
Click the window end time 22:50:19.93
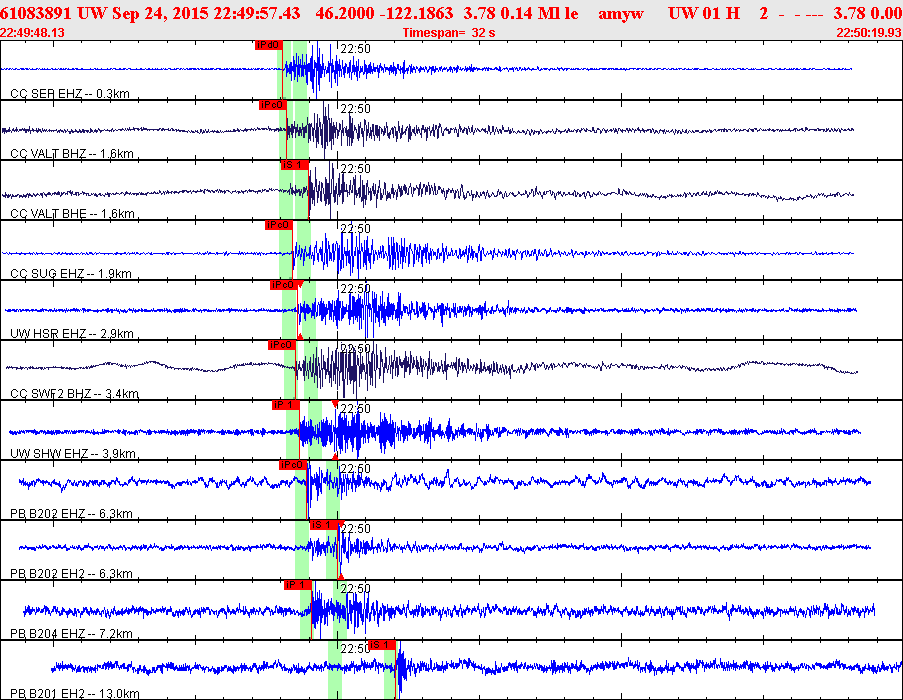click(869, 33)
